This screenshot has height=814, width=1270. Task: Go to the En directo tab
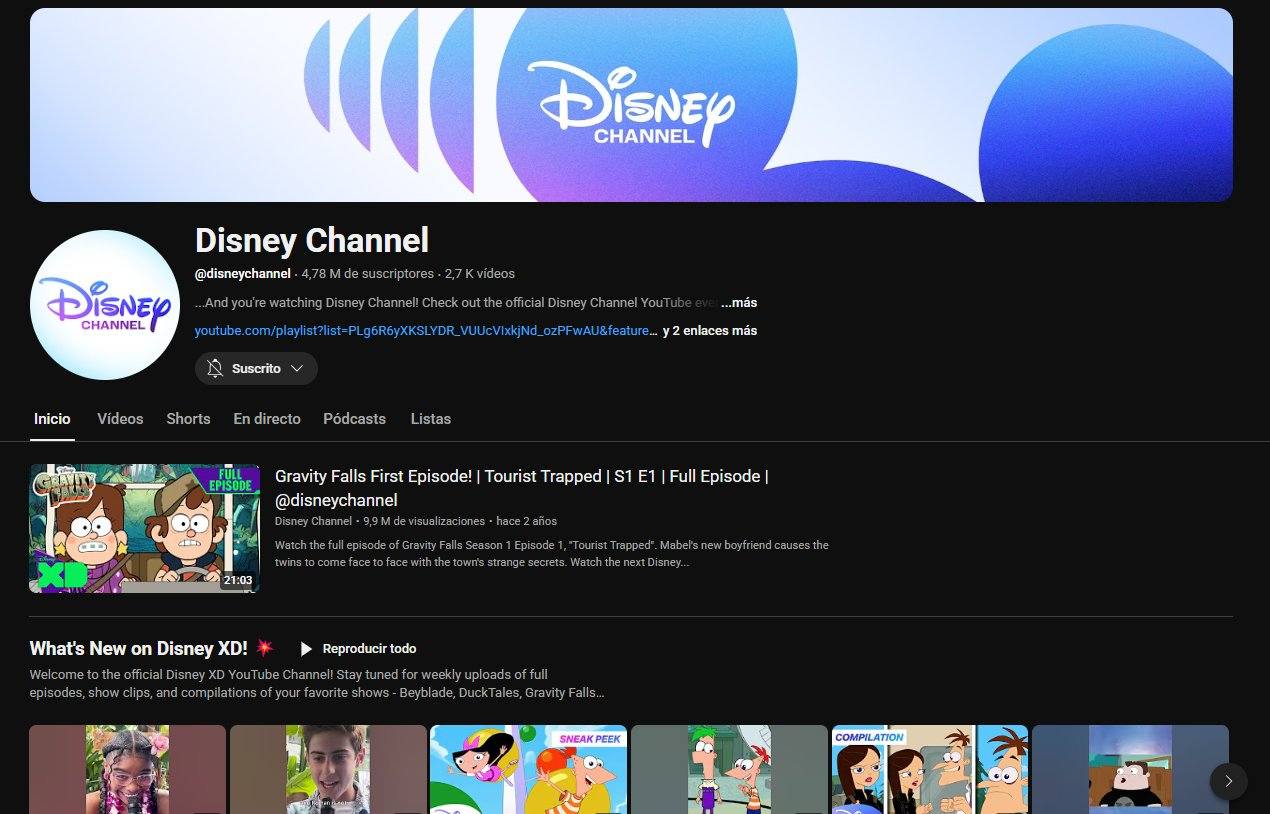tap(267, 419)
